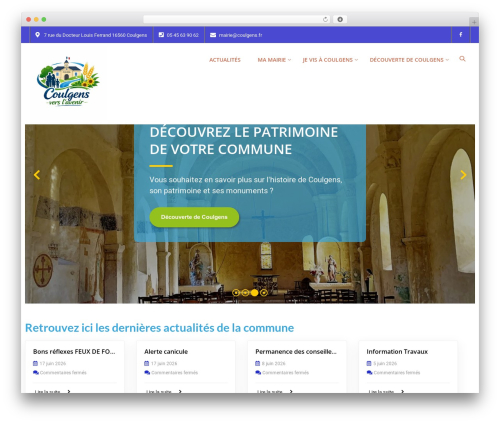Image resolution: width=500 pixels, height=423 pixels.
Task: Select first slider pagination dot
Action: pyautogui.click(x=236, y=293)
